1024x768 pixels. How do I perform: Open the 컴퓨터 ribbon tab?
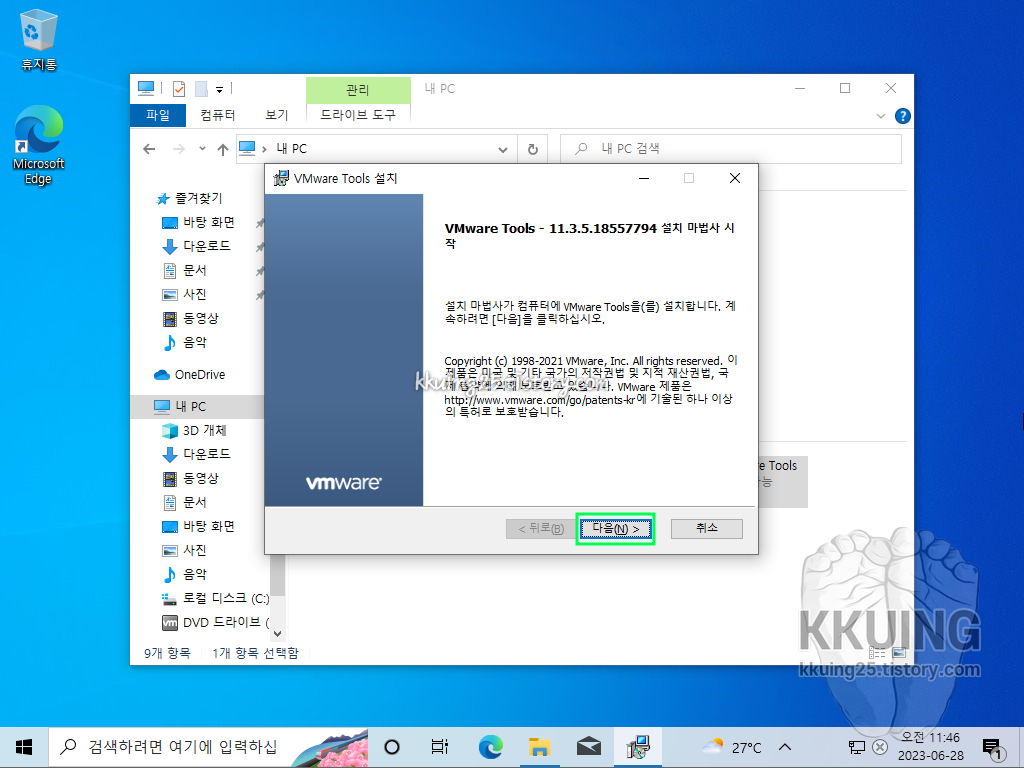pos(217,115)
